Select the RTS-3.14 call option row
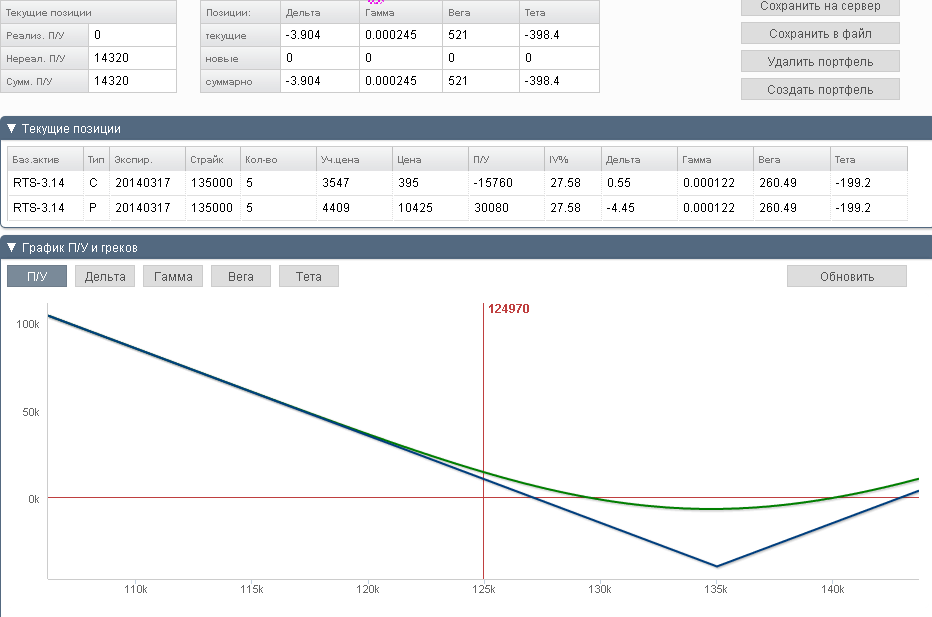 (458, 183)
